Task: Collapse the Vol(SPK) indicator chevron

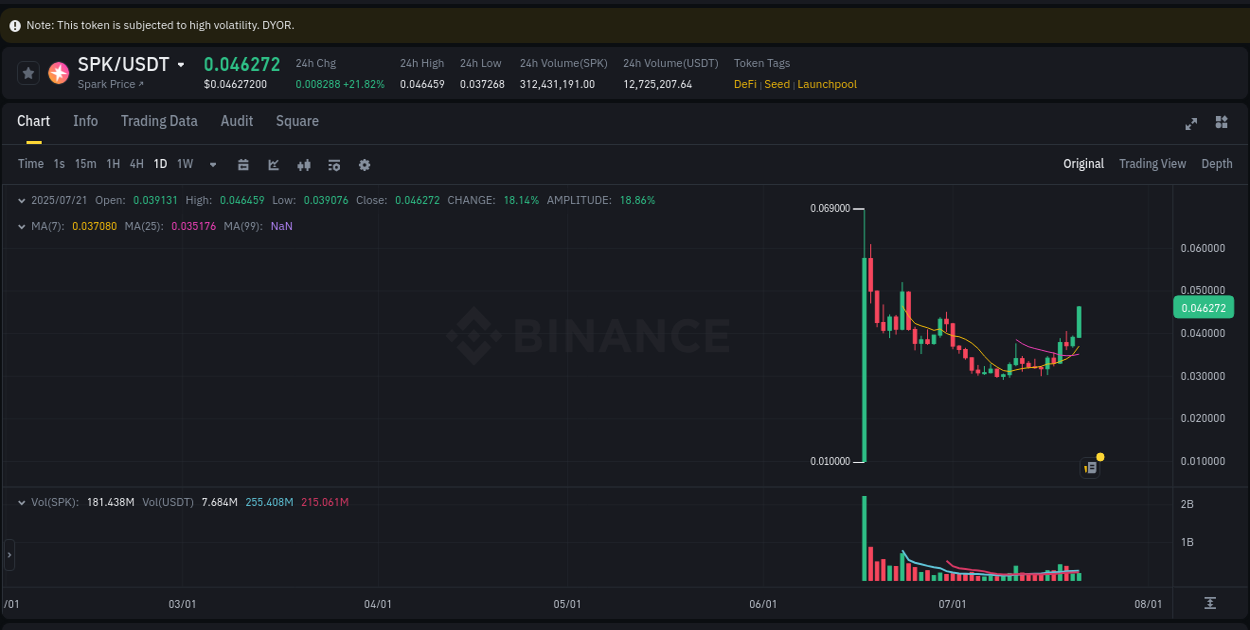Action: (22, 502)
